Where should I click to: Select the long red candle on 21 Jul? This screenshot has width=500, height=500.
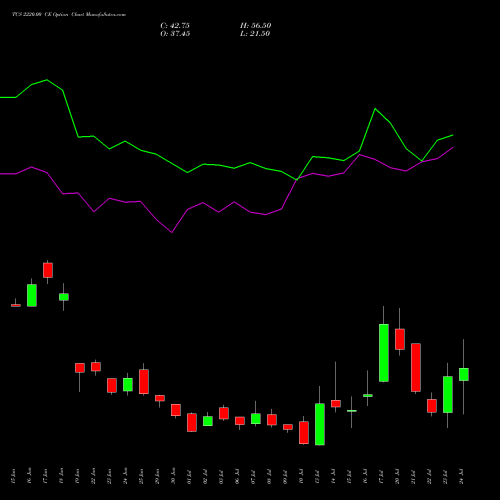click(416, 367)
